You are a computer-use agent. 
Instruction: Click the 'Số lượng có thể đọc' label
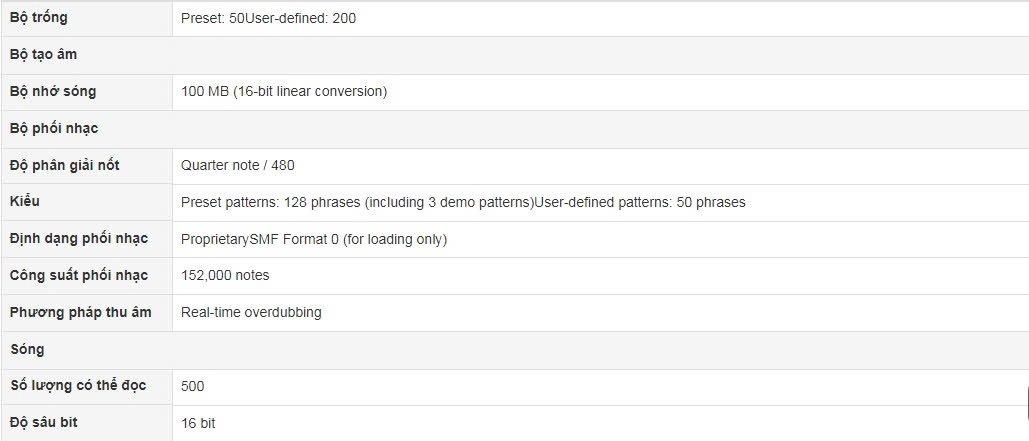[78, 386]
